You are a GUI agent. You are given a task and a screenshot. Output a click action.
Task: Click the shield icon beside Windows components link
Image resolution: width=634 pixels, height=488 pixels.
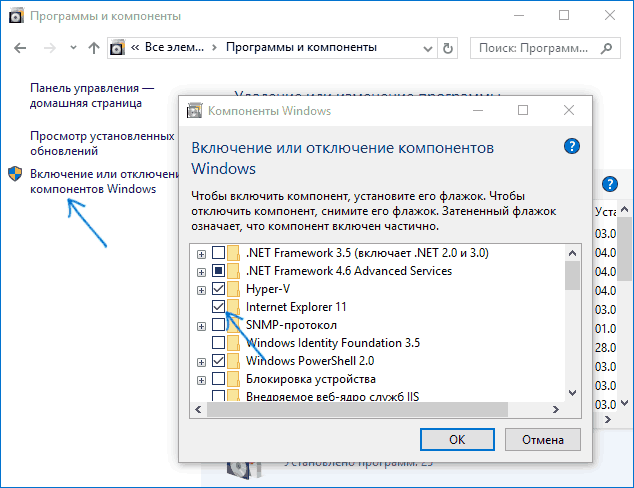(x=15, y=174)
